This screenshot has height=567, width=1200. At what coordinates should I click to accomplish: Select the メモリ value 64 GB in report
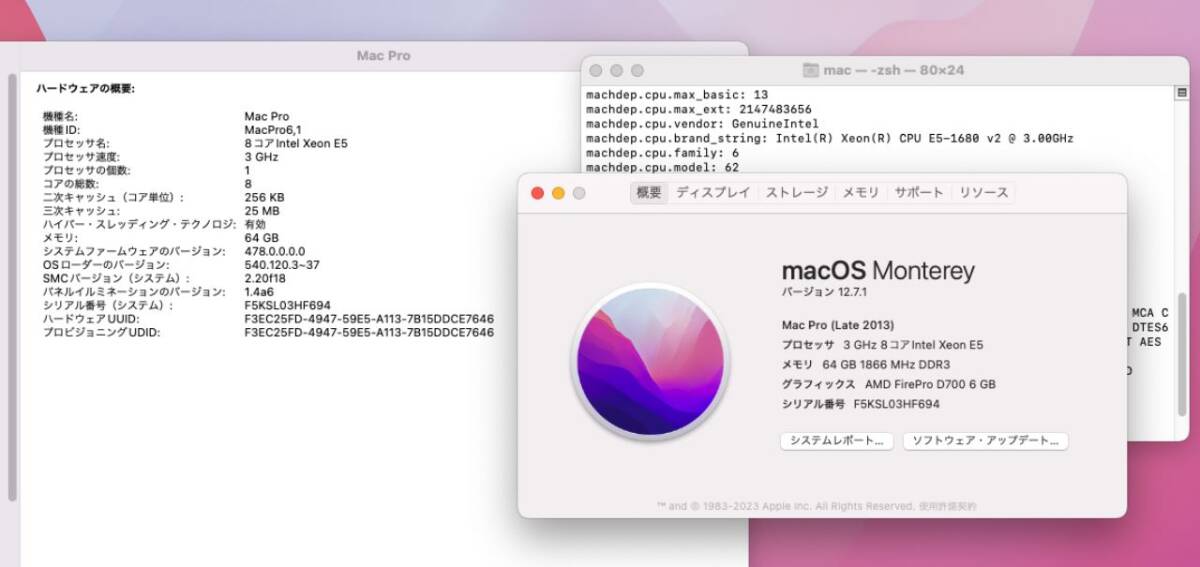(261, 238)
